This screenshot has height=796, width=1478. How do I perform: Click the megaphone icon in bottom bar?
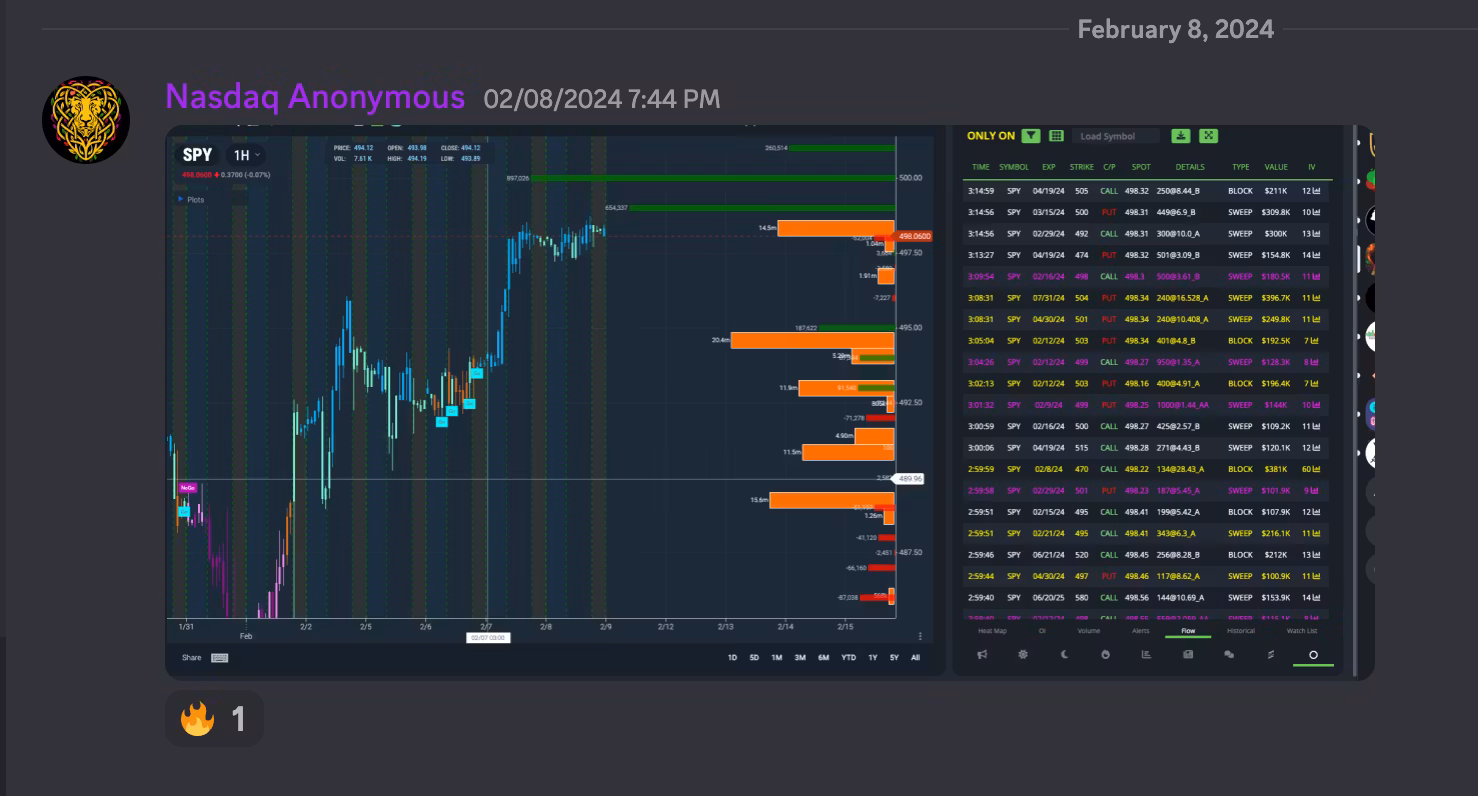click(x=982, y=655)
